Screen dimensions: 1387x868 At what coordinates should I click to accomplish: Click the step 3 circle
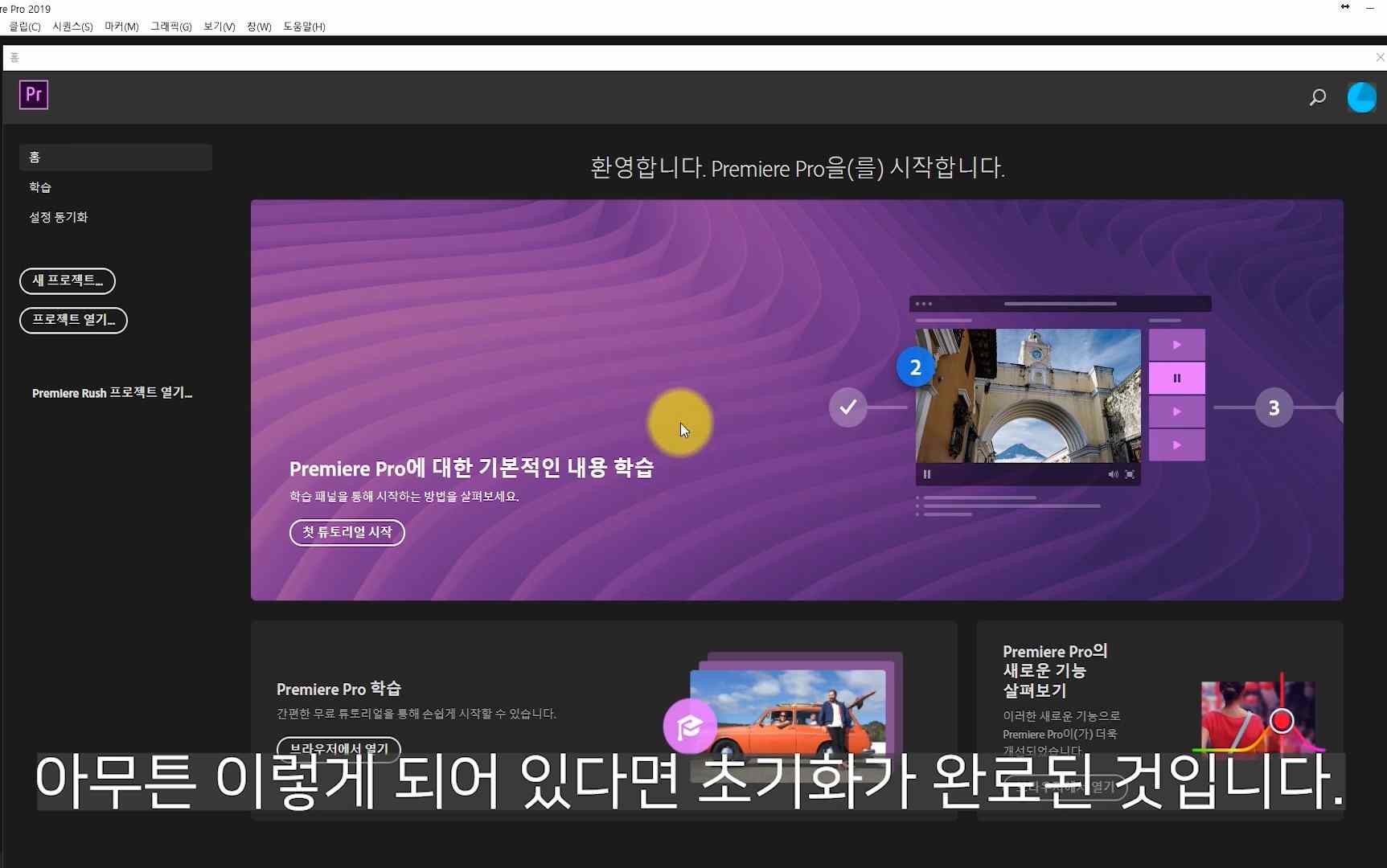pos(1274,407)
